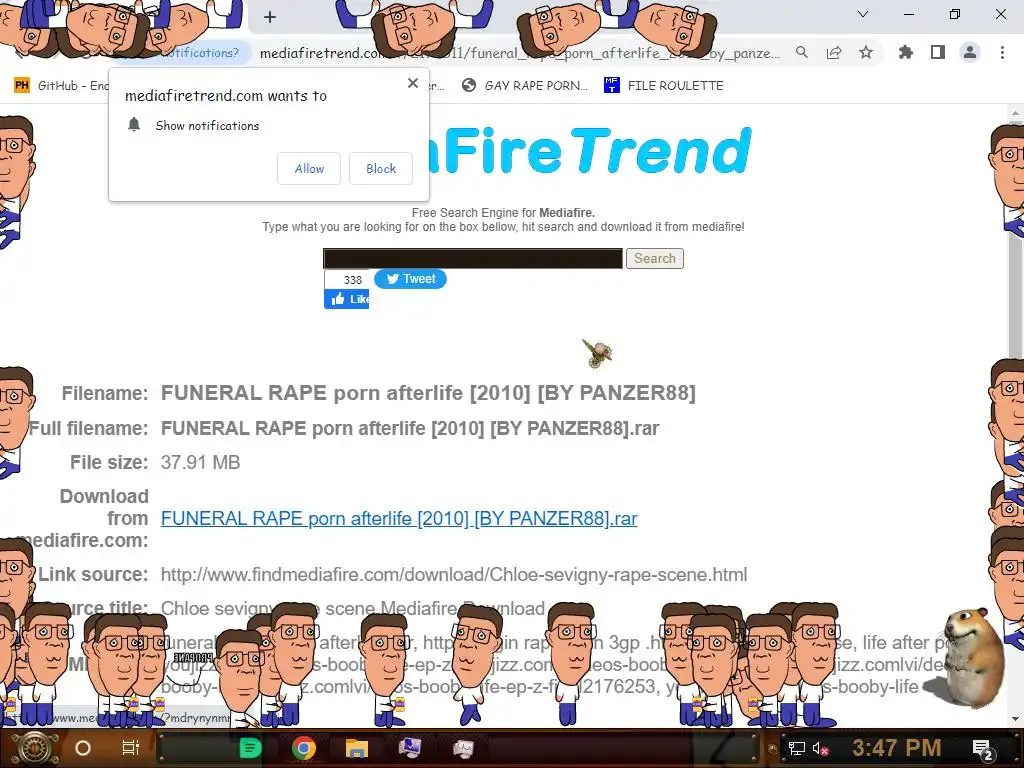Open the FILE ROULETTE bookmark
The width and height of the screenshot is (1024, 768).
pos(664,86)
